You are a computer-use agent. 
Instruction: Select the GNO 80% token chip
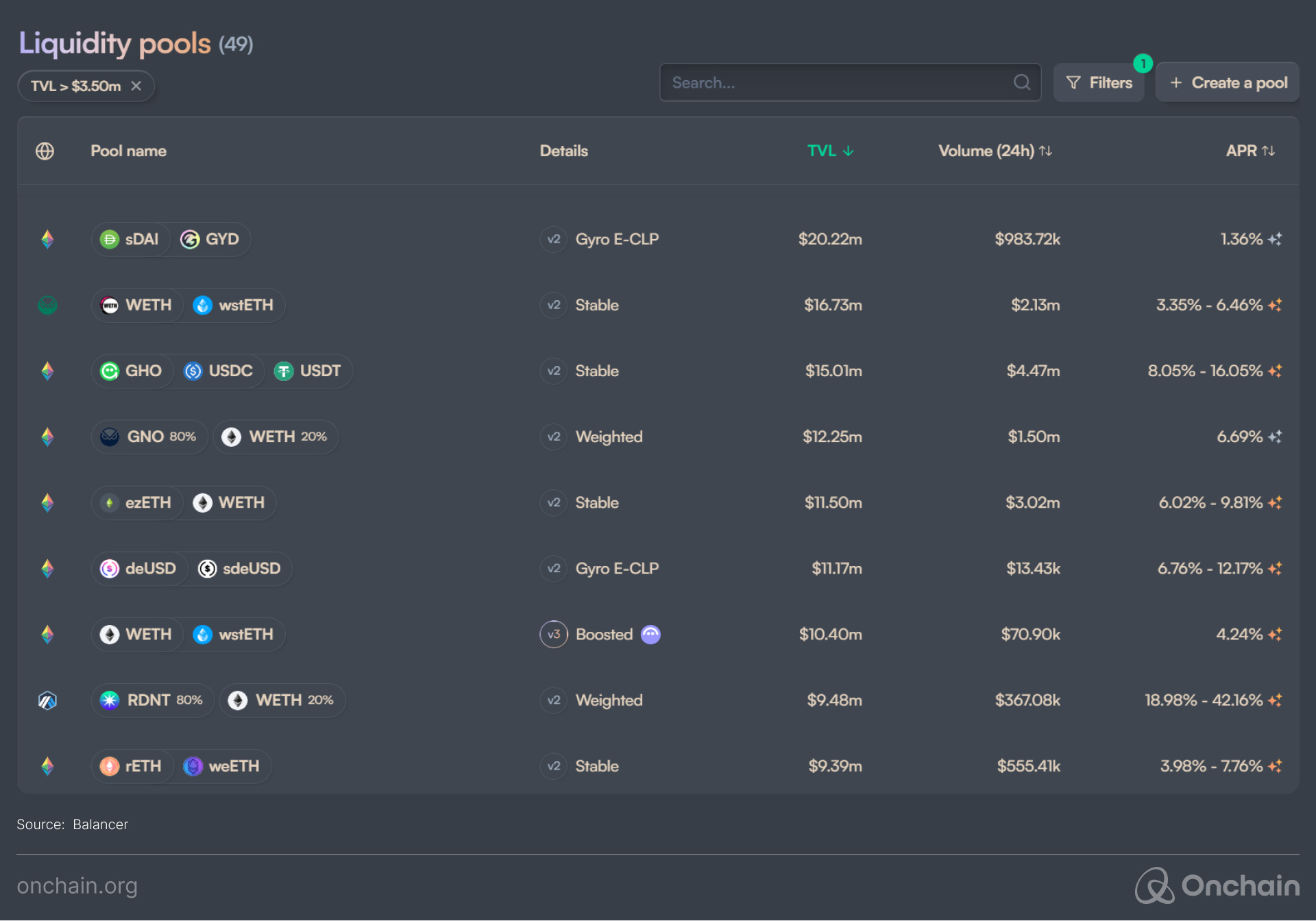149,437
